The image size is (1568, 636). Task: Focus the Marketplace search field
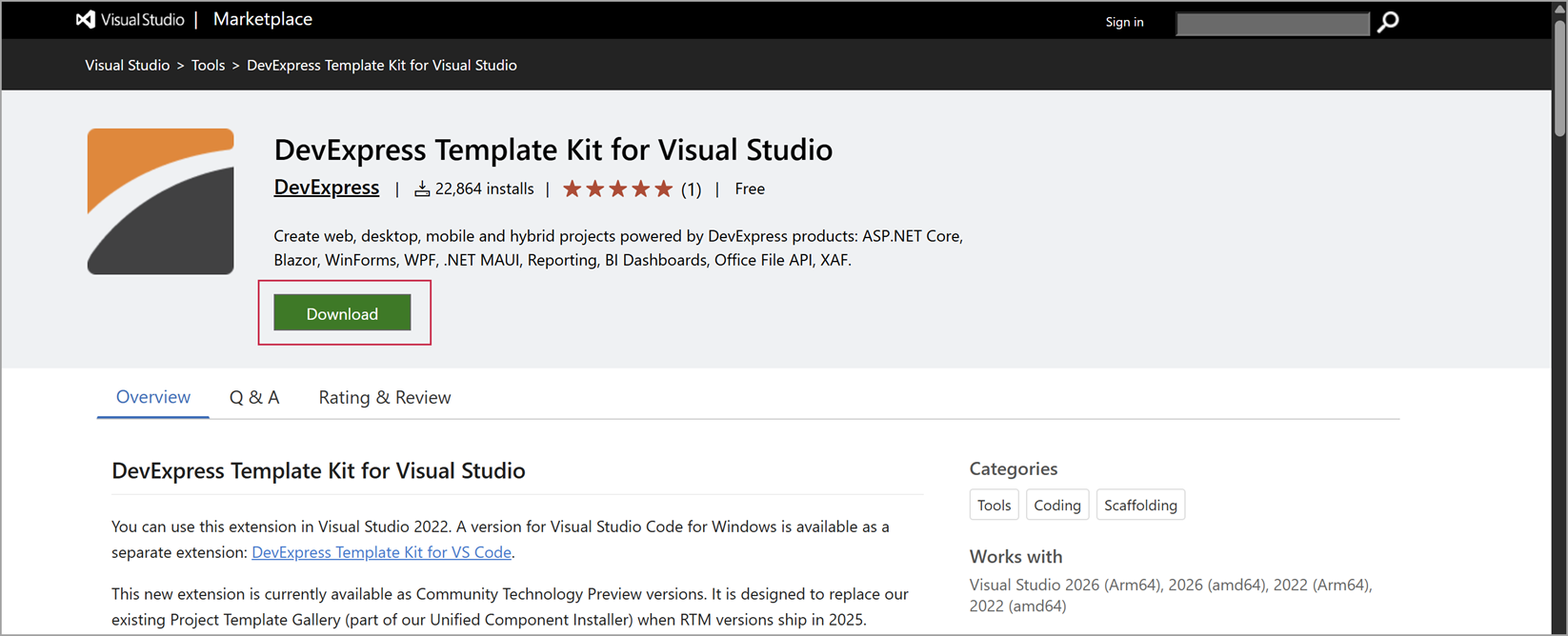[1273, 23]
